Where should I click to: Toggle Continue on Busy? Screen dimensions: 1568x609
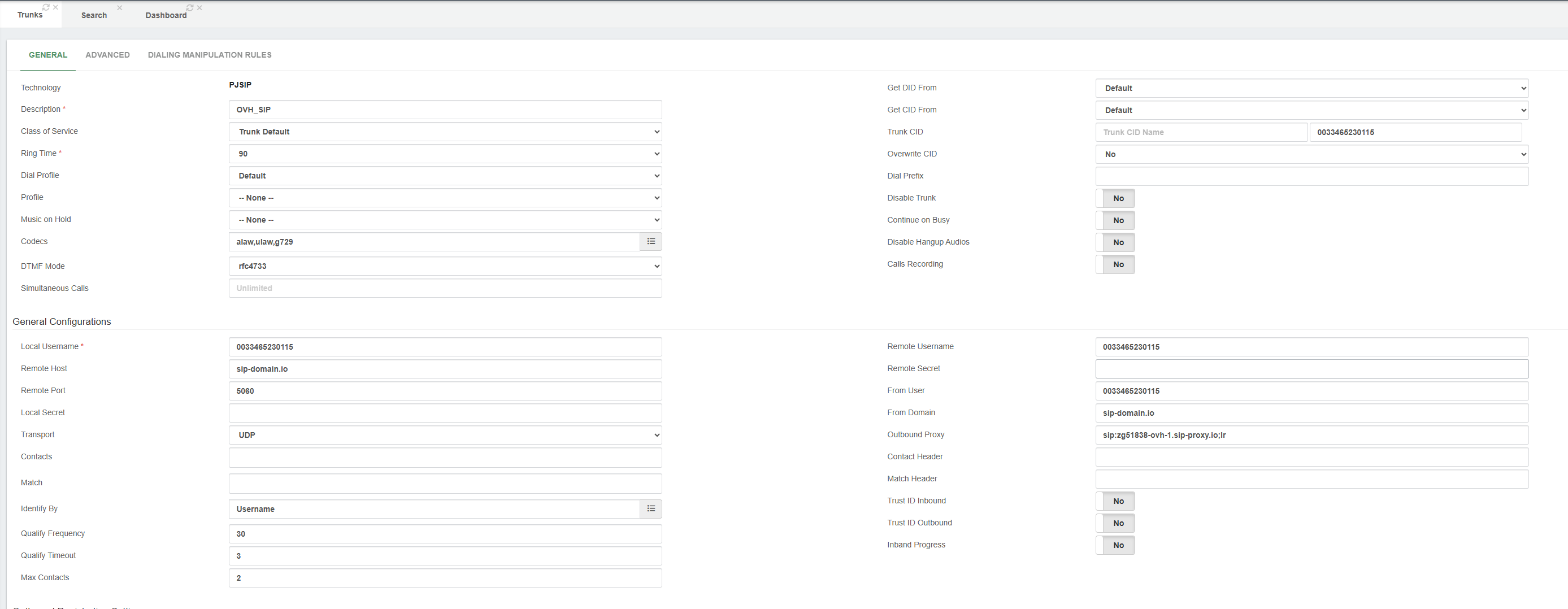point(1114,220)
